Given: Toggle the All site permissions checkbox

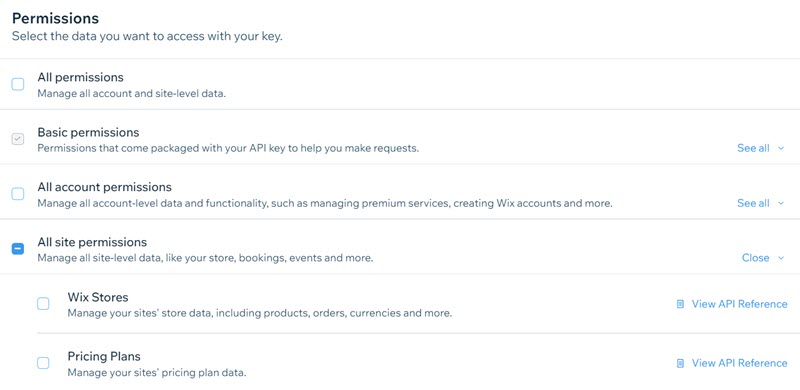Looking at the screenshot, I should click(18, 249).
